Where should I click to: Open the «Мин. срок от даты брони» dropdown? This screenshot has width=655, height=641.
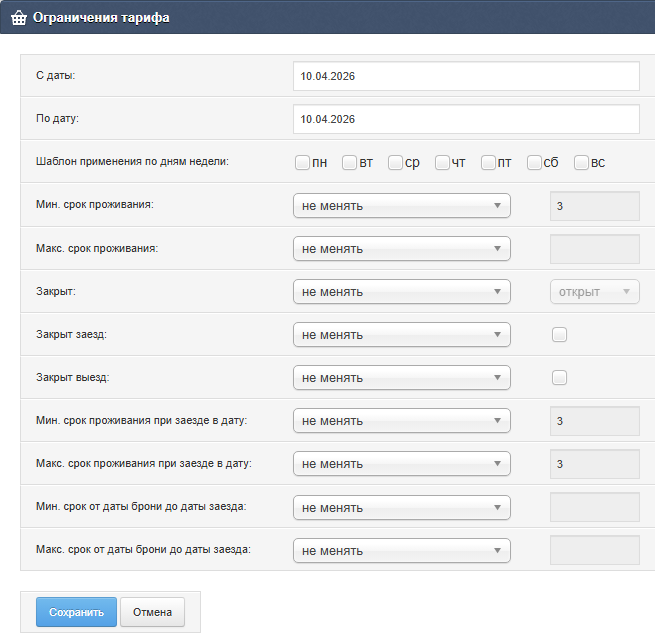pyautogui.click(x=401, y=507)
